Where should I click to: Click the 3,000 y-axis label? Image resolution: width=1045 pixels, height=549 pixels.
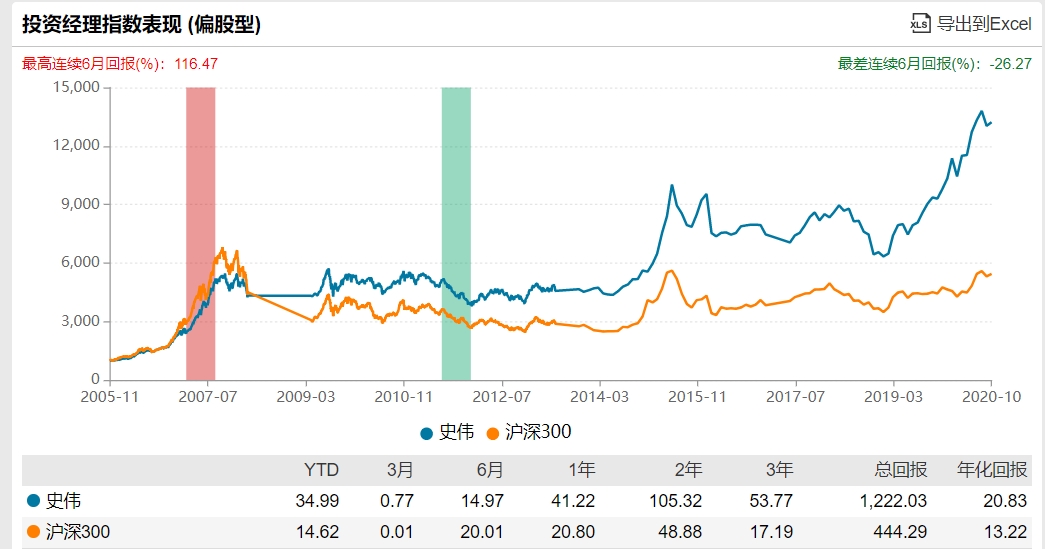tap(81, 321)
